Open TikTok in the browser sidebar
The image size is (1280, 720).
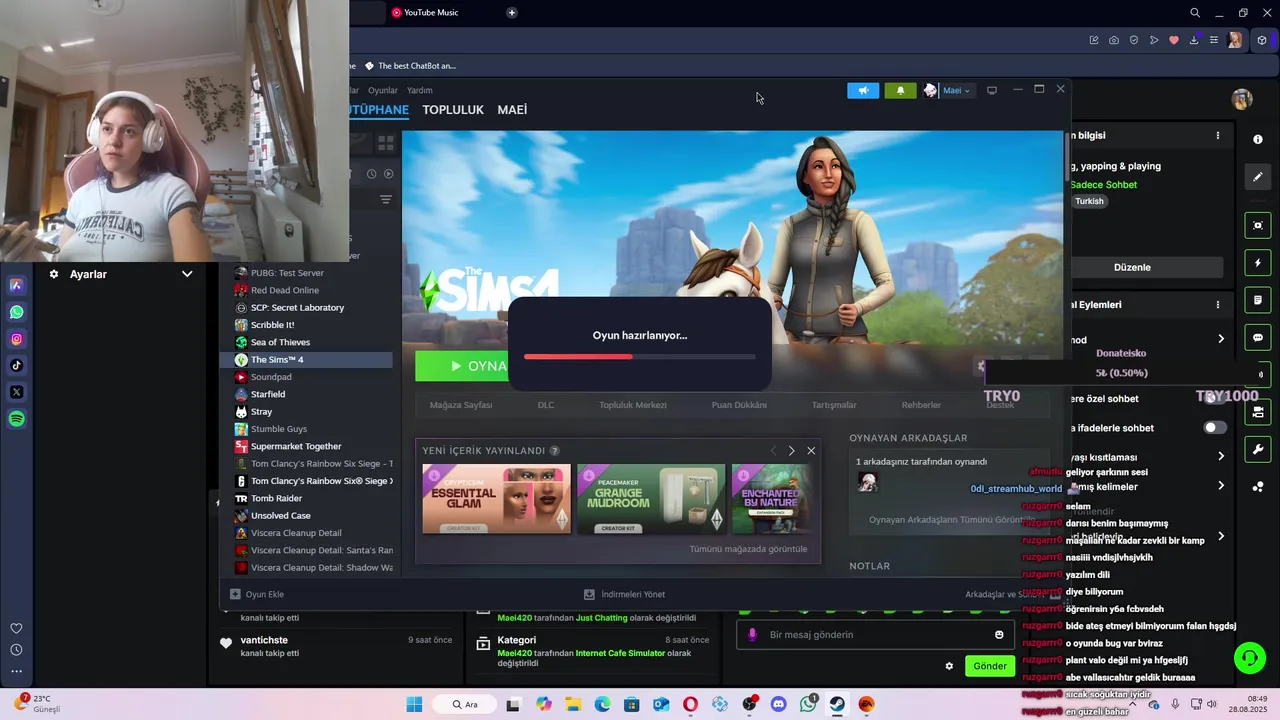17,366
